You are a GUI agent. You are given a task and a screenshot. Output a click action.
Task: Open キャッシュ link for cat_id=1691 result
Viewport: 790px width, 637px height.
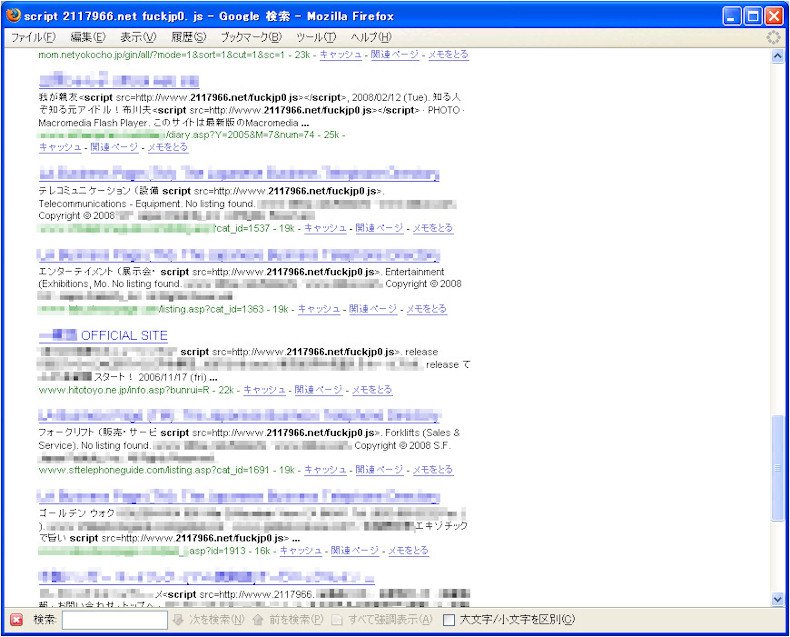pos(325,470)
